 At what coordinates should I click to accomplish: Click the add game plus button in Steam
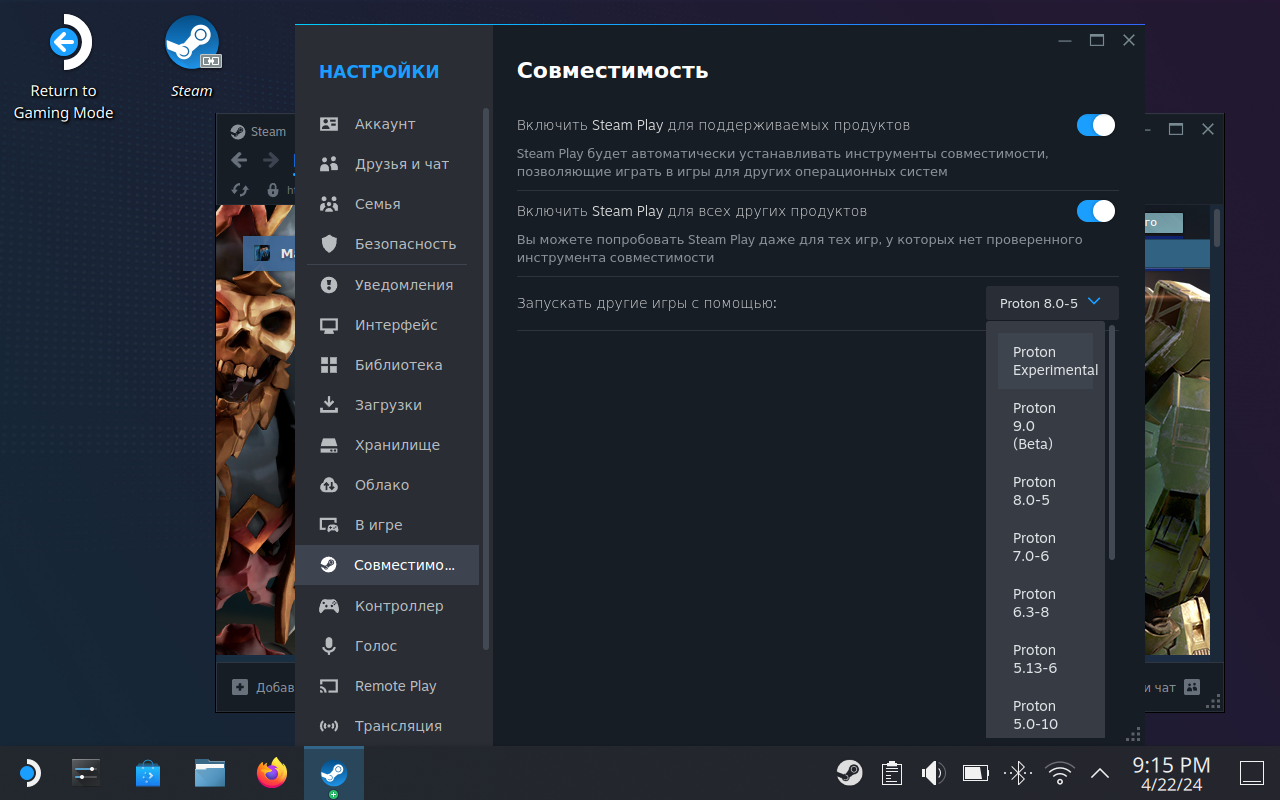click(240, 687)
